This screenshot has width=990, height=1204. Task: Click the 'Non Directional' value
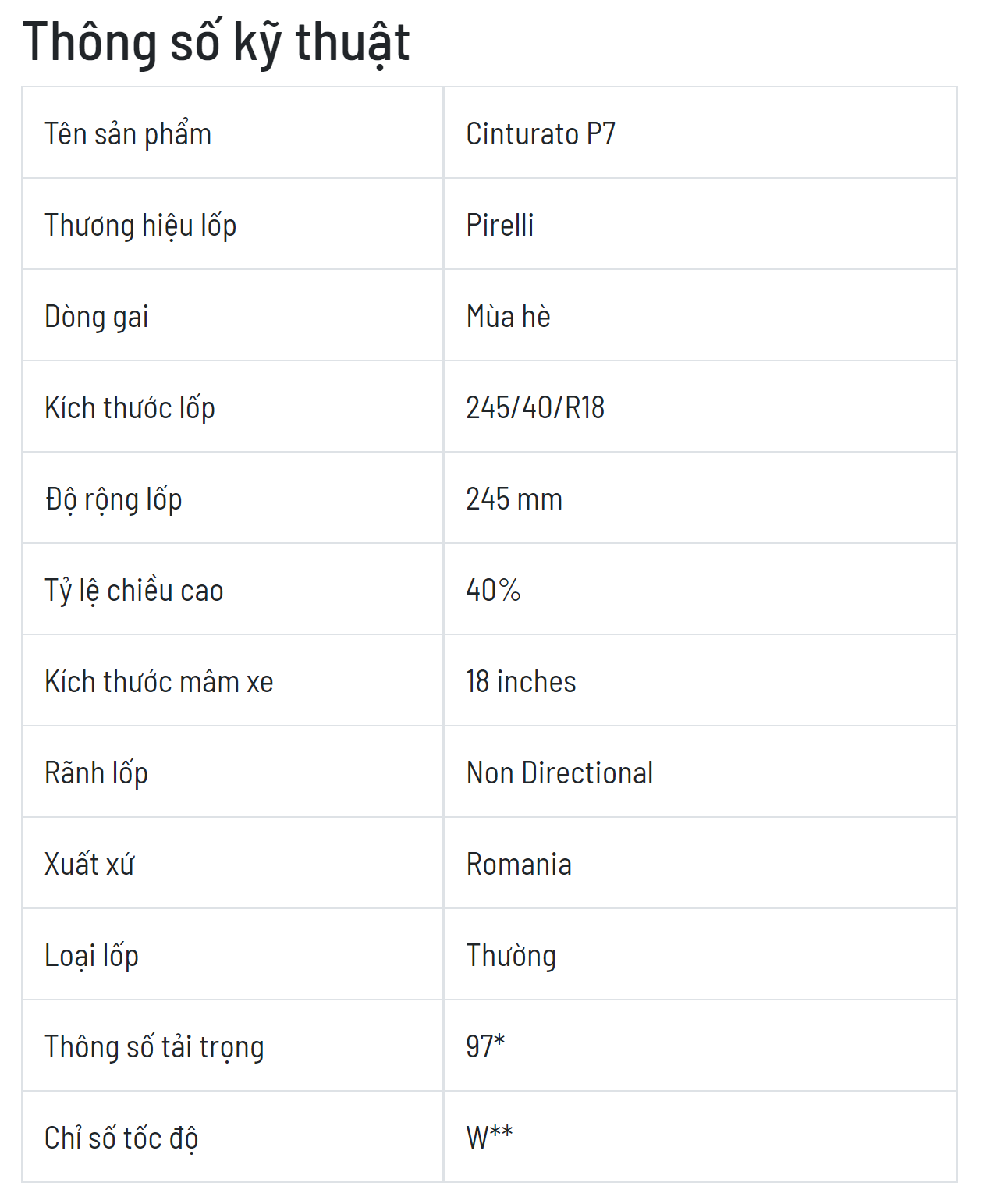[559, 772]
